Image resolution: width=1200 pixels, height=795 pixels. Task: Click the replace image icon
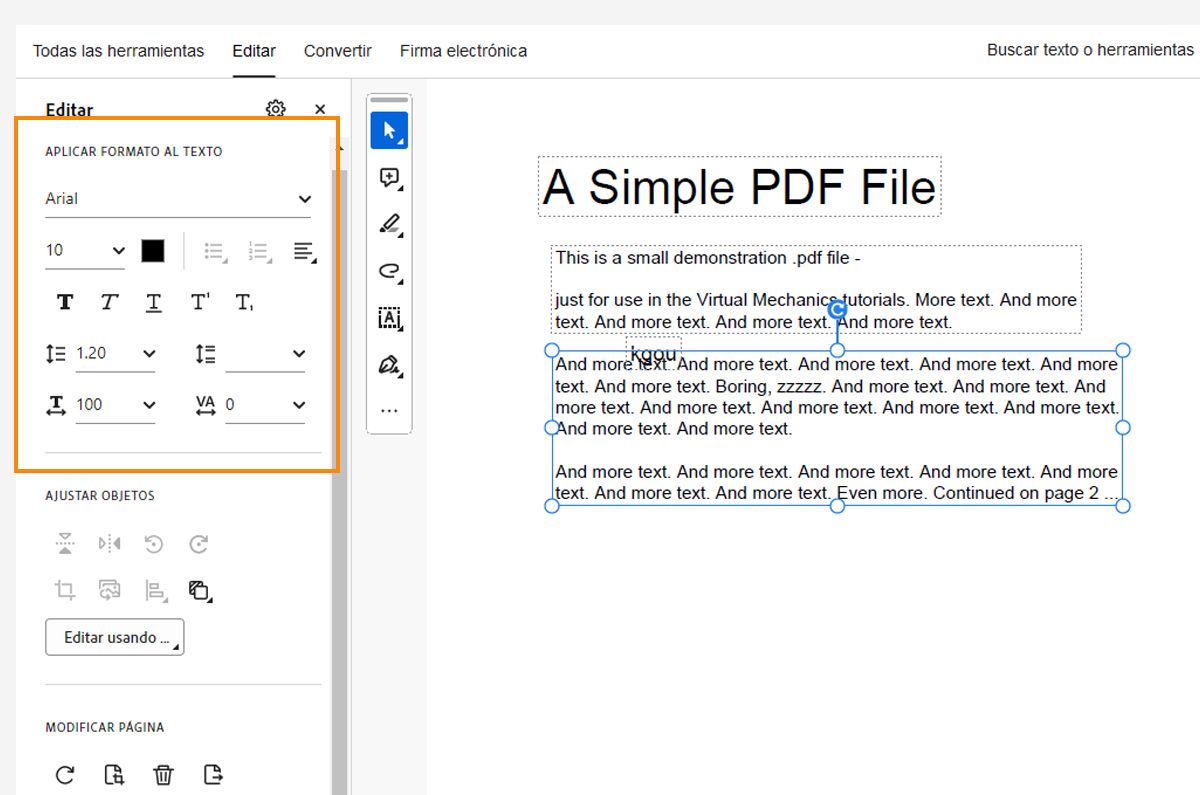(x=109, y=590)
